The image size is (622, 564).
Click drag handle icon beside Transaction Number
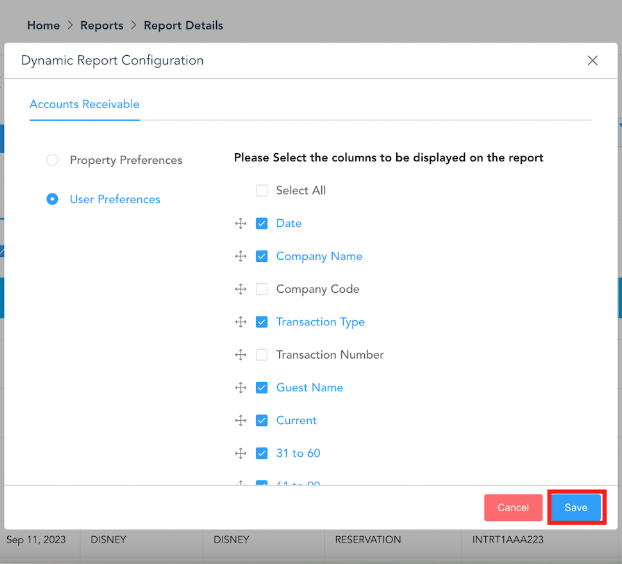pyautogui.click(x=240, y=355)
